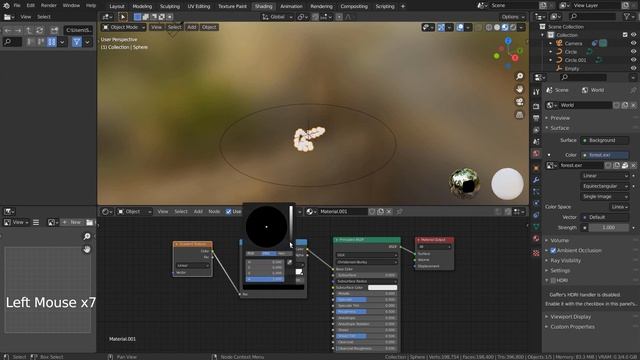Open the Equirectangular projection dropdown
640x360 pixels.
pyautogui.click(x=604, y=186)
